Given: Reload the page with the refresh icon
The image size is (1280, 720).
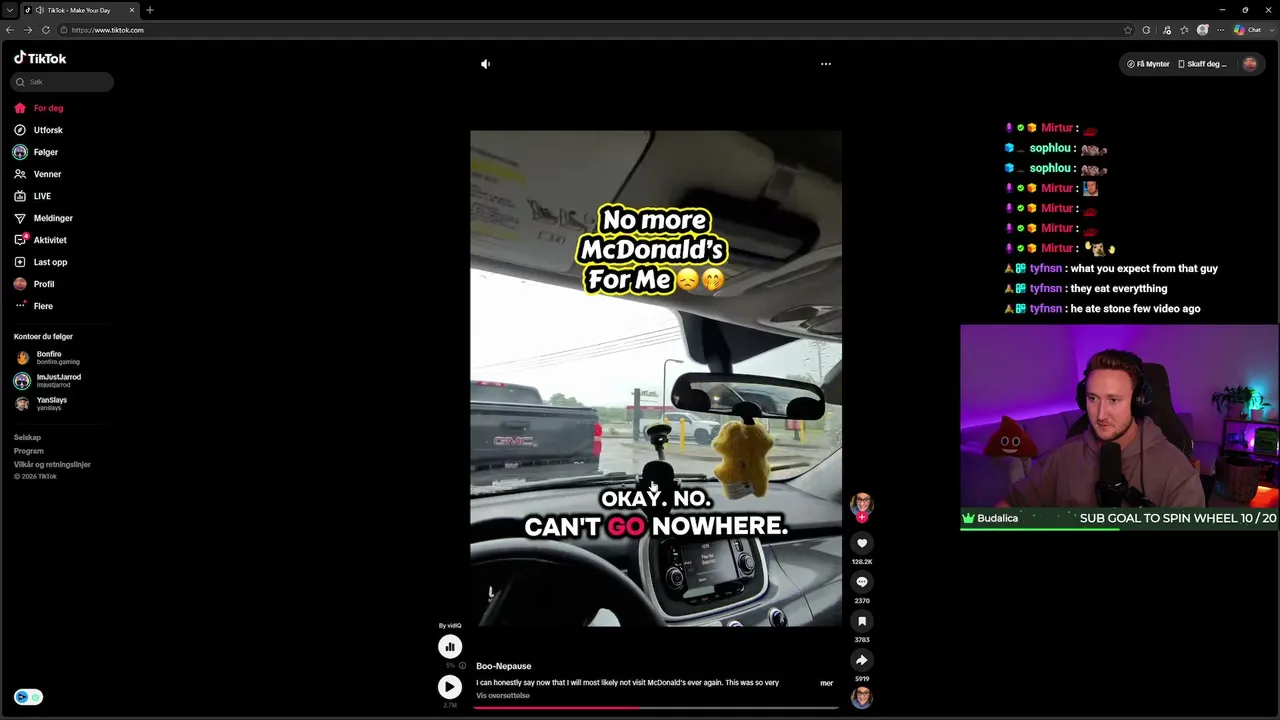Looking at the screenshot, I should point(46,30).
